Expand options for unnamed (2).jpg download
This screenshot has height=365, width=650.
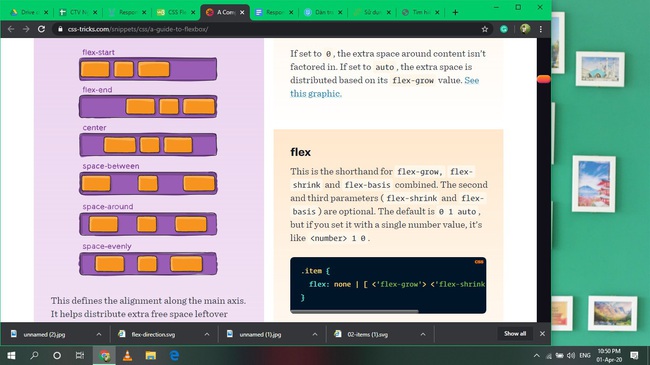[99, 334]
